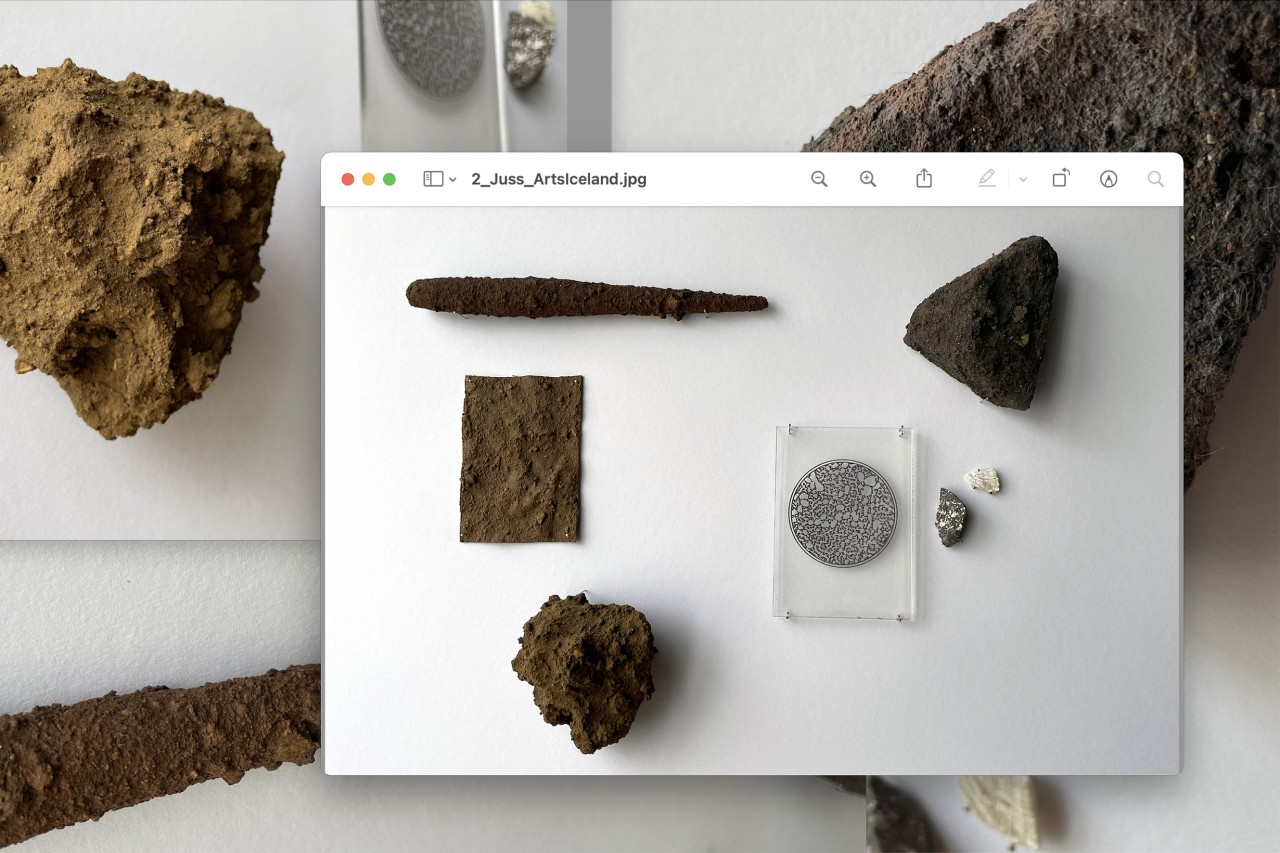Toggle the sidebar view icon
Screen dimensions: 1280x853
click(x=432, y=179)
